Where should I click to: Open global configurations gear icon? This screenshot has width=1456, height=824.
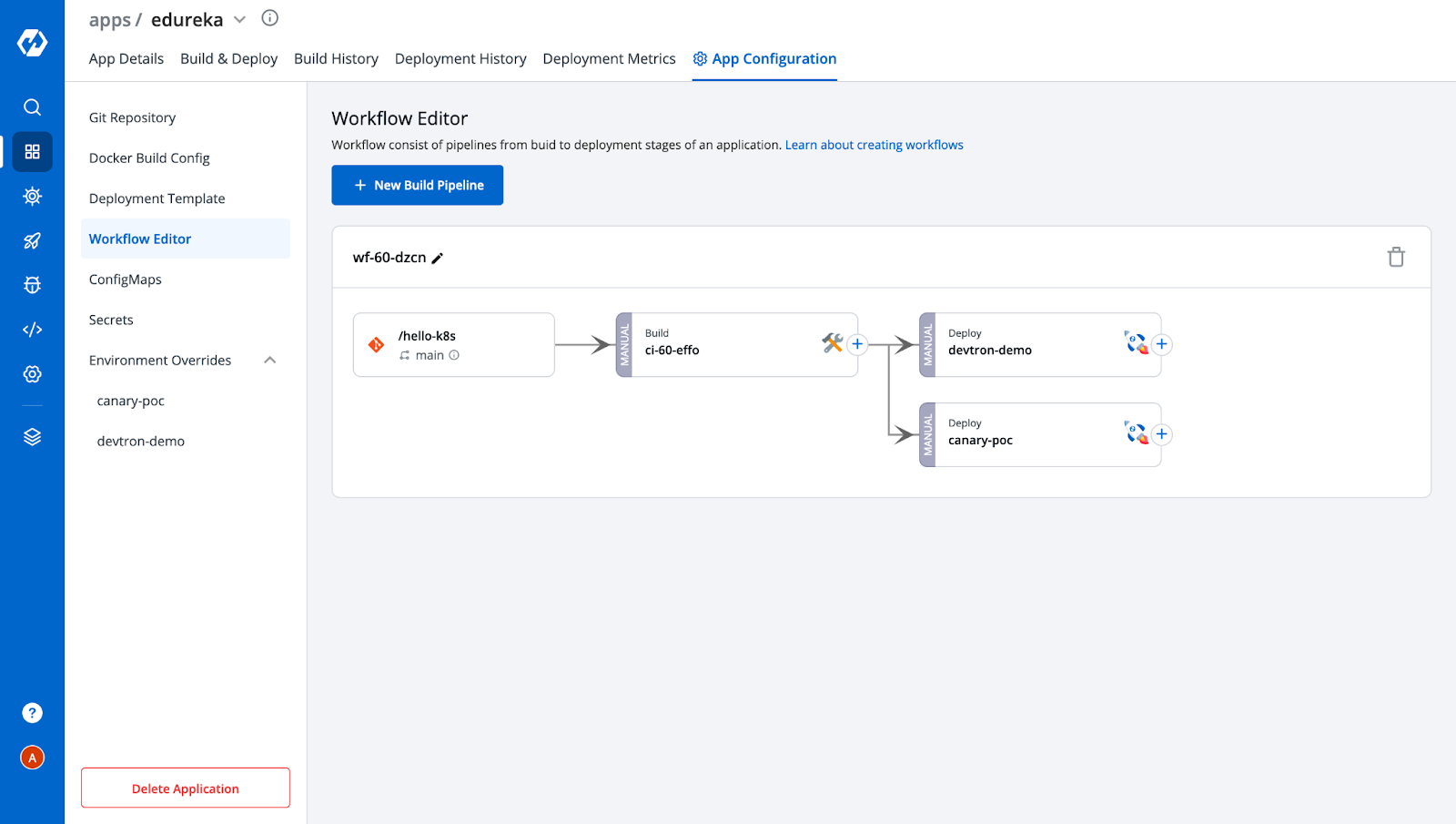point(32,374)
